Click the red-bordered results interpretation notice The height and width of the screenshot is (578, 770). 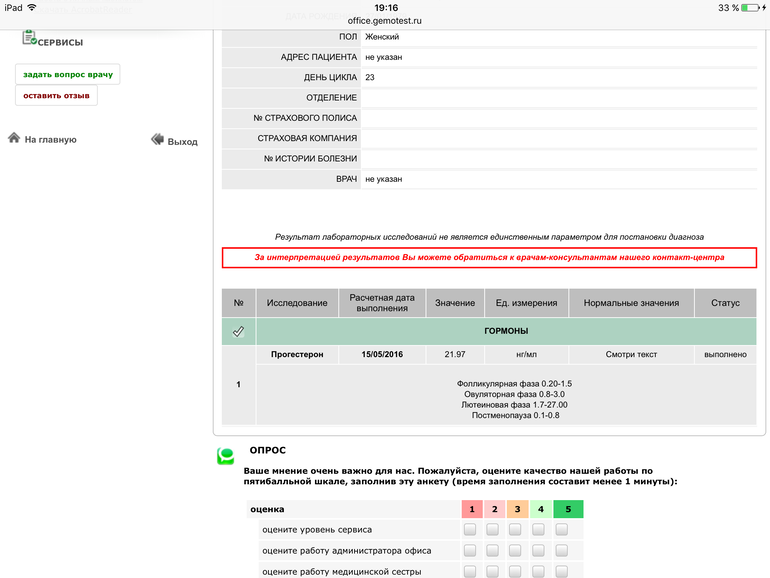pyautogui.click(x=489, y=258)
